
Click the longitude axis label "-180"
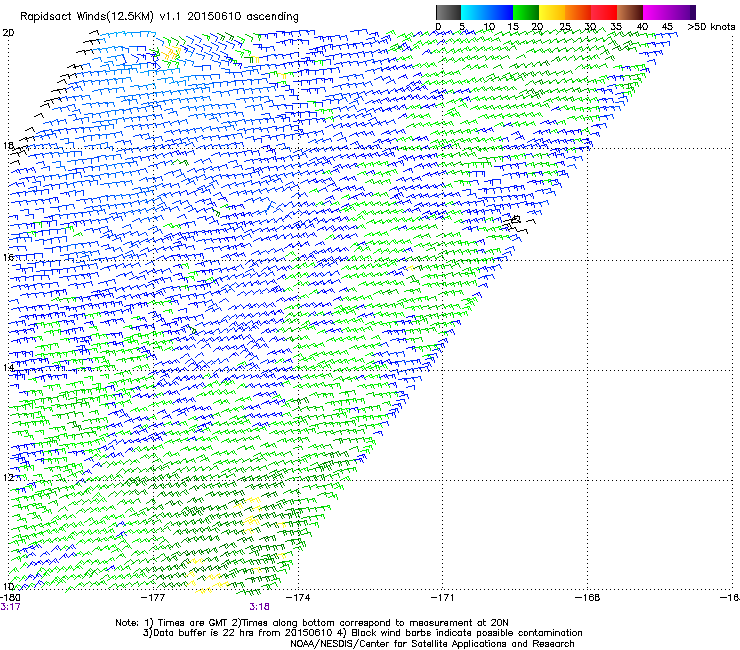pos(10,598)
